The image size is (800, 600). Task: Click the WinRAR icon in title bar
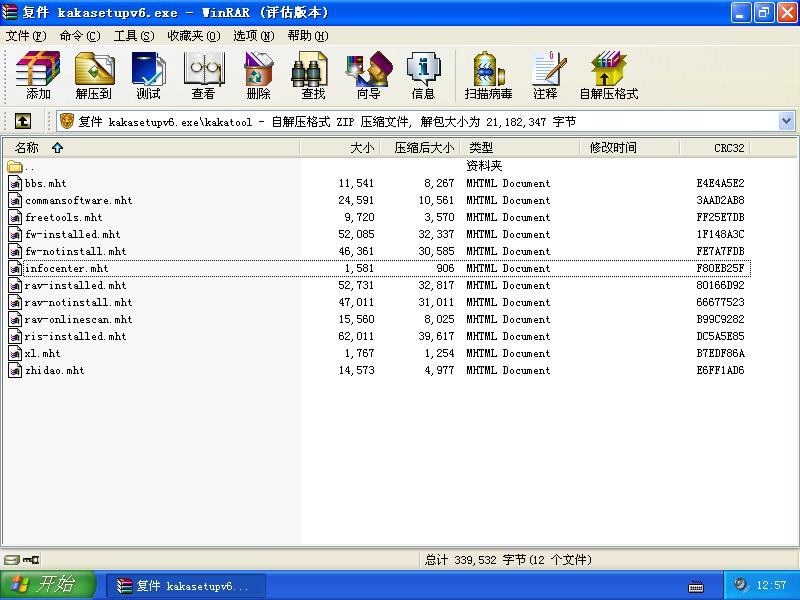[x=10, y=12]
